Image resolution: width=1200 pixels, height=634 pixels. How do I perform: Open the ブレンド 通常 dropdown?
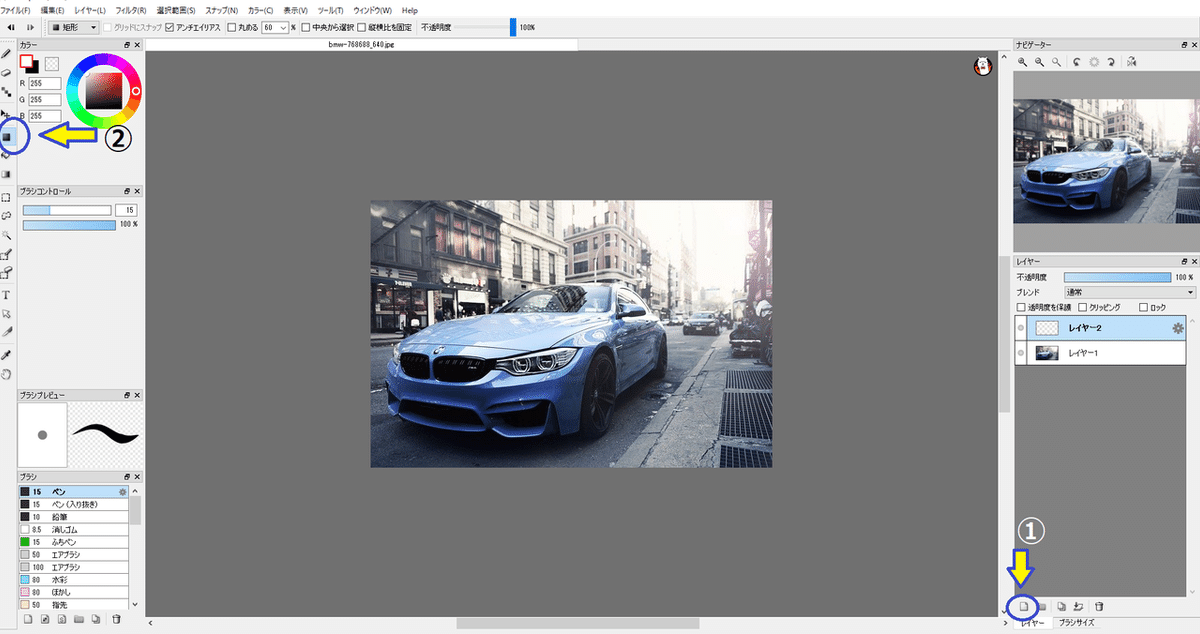coord(1130,292)
